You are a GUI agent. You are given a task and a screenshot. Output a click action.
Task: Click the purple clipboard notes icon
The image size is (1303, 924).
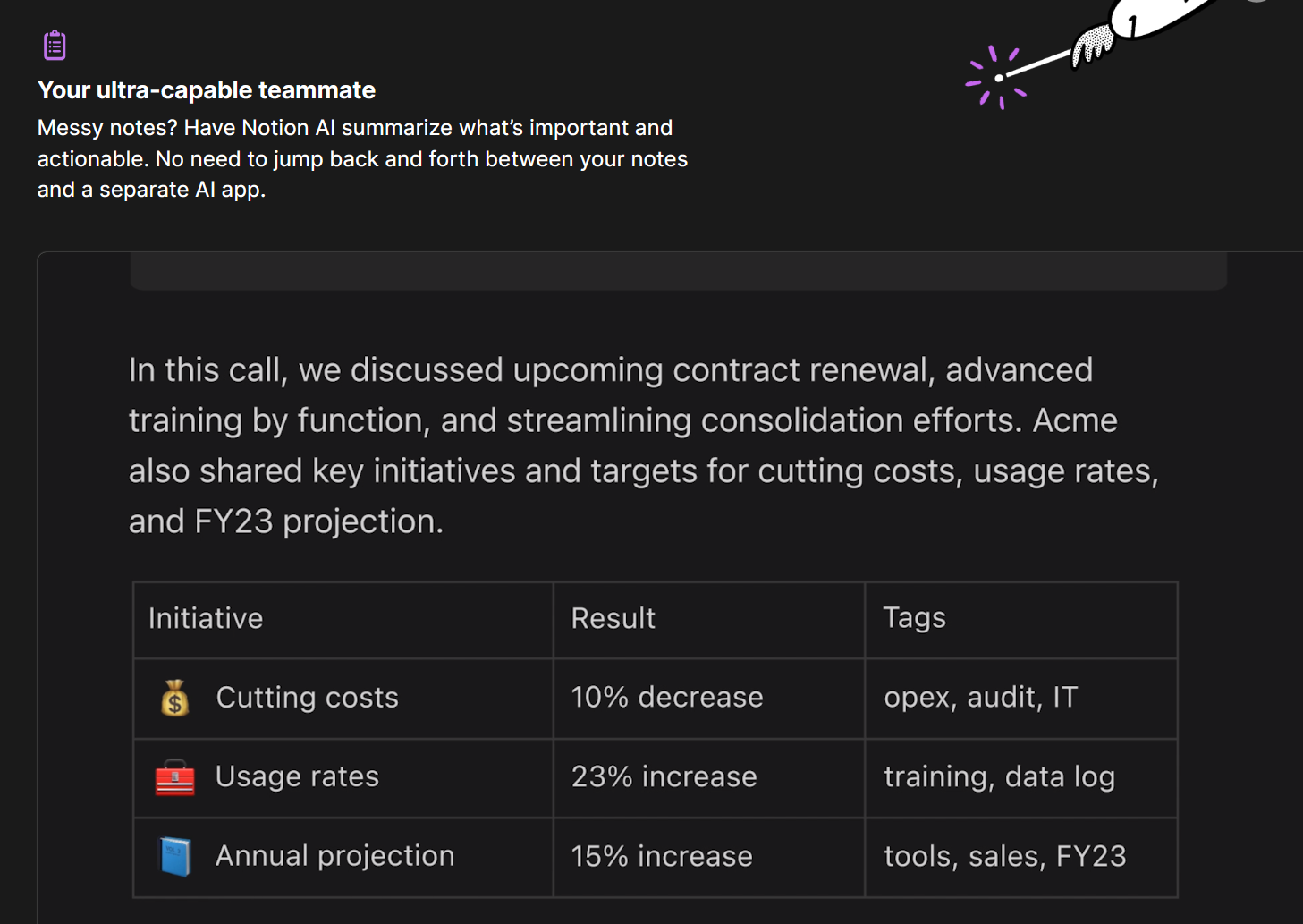(55, 45)
